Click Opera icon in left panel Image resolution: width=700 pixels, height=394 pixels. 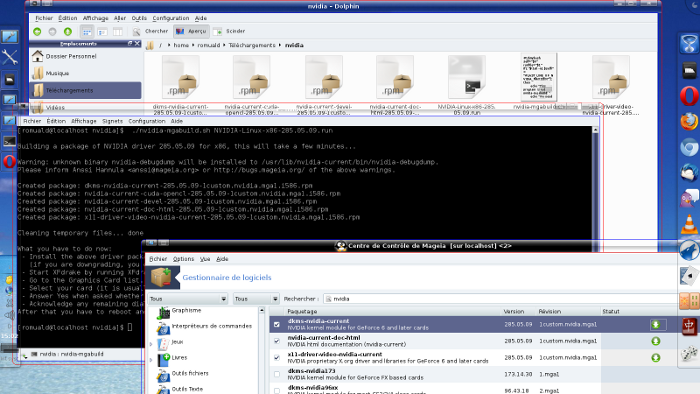[9, 162]
